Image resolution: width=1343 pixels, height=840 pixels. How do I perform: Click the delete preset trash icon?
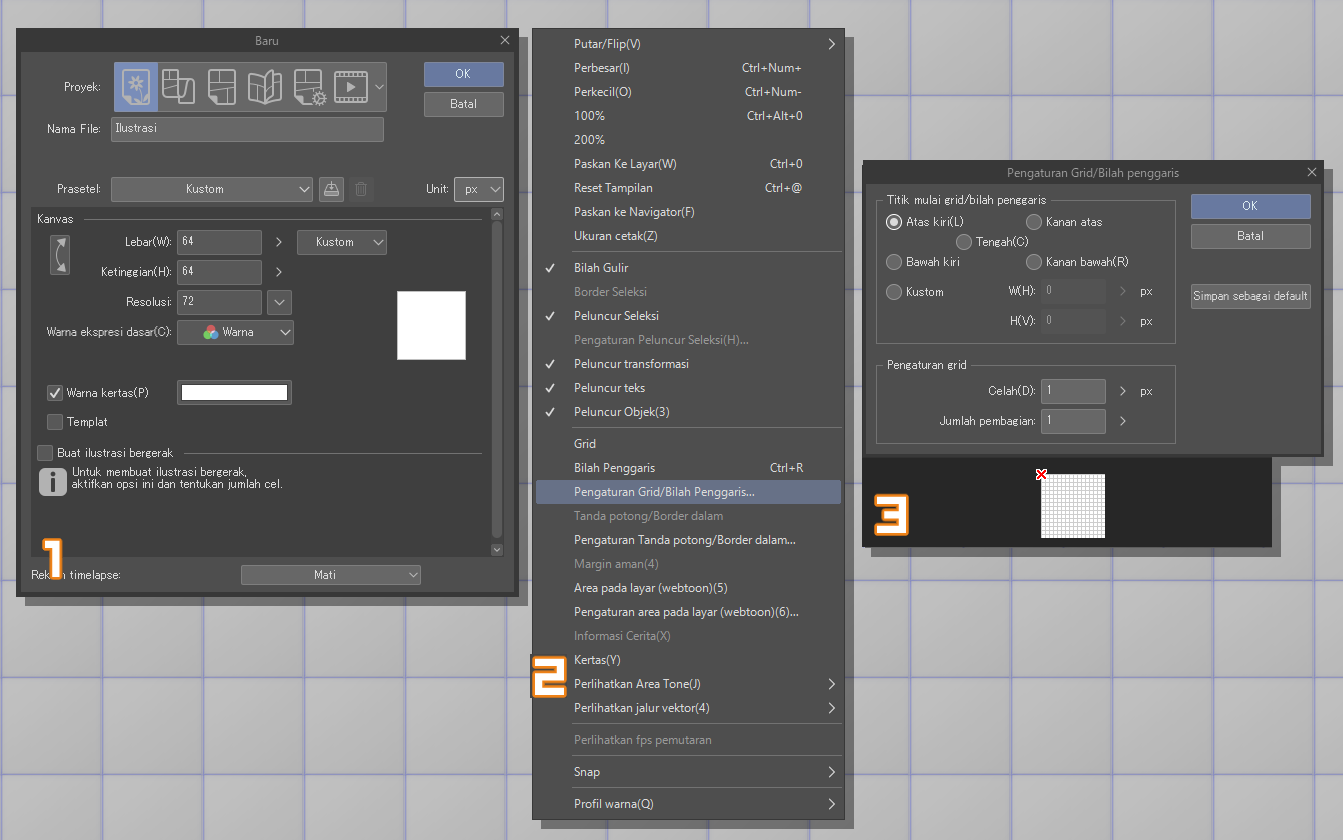pyautogui.click(x=361, y=189)
